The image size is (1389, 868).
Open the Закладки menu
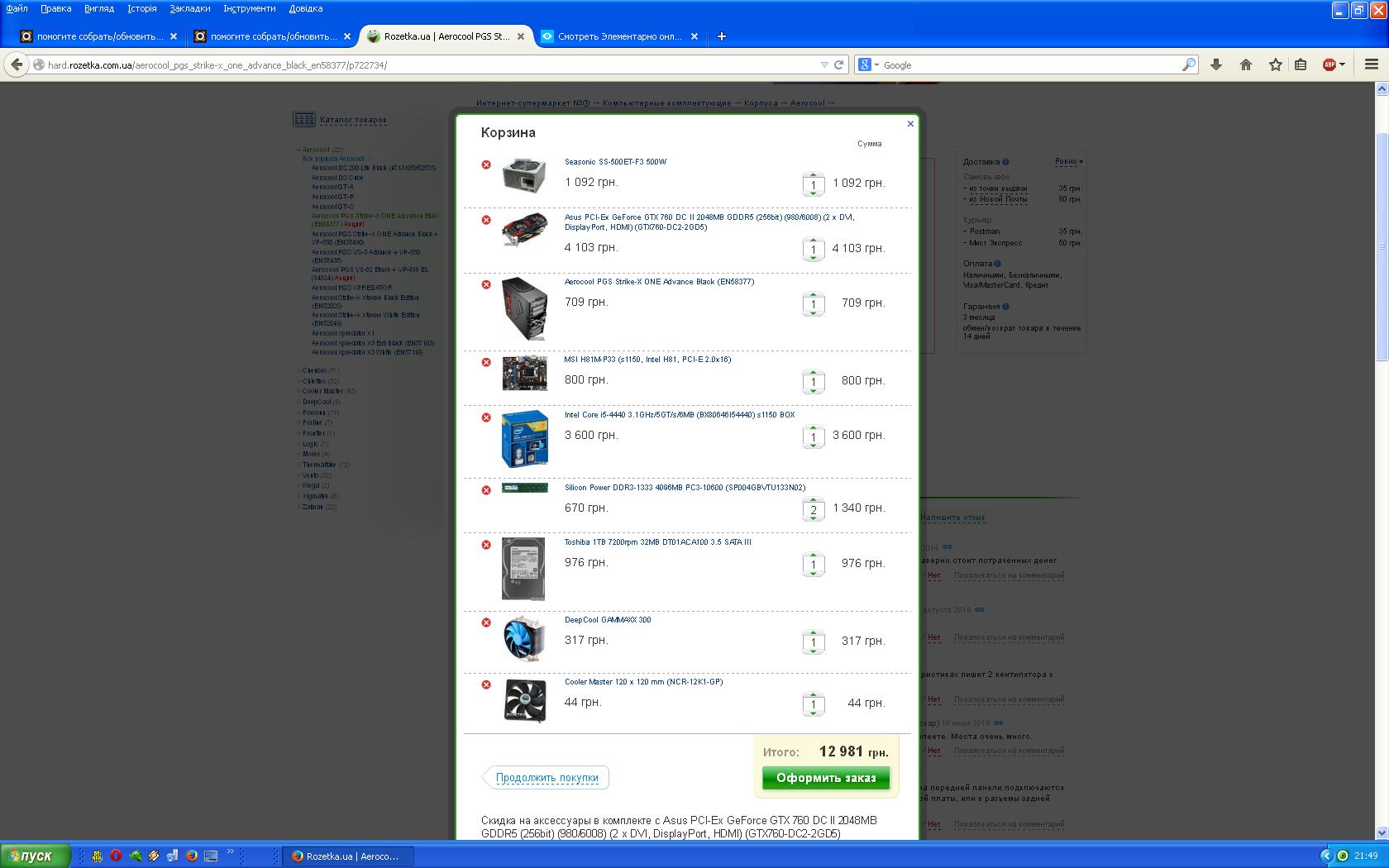point(189,8)
